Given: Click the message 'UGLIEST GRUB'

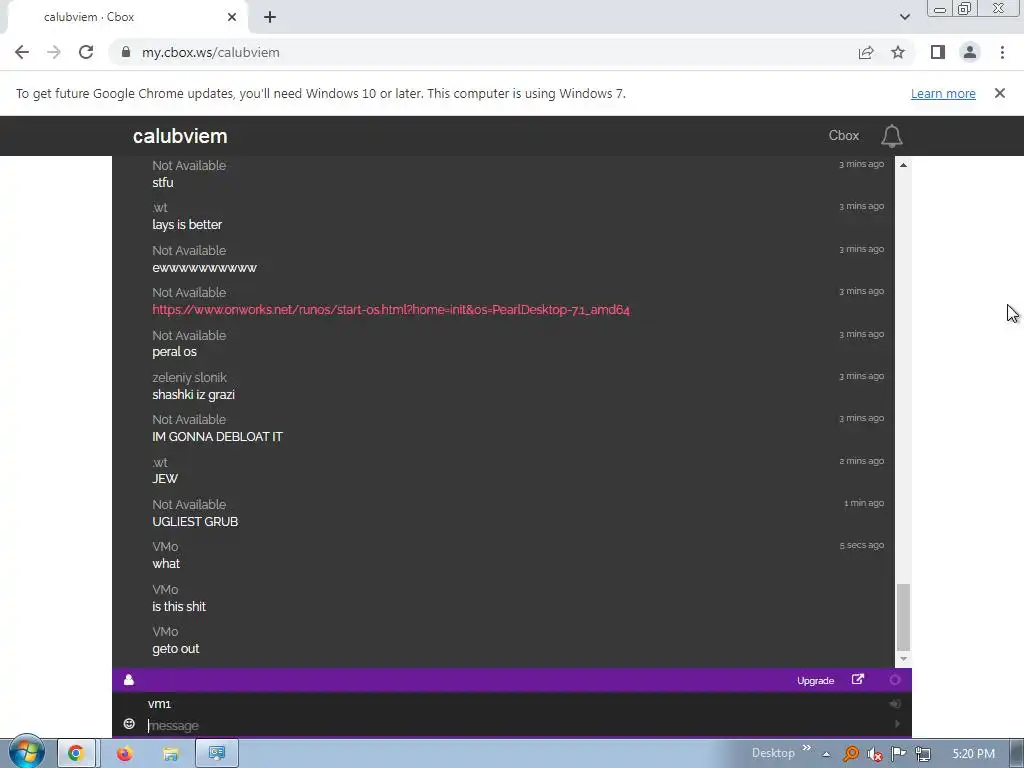Looking at the screenshot, I should point(195,521).
